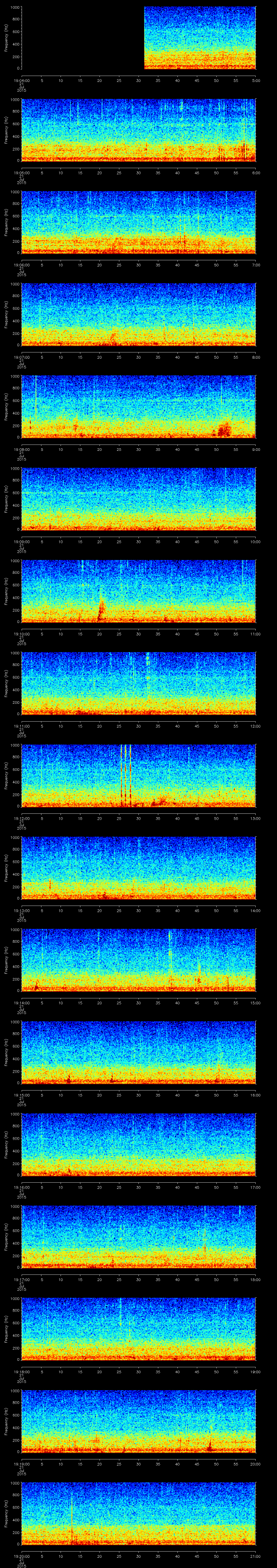This screenshot has width=277, height=1568.
Task: Click the black empty area in the 19:04:00 spectrogram
Action: [x=82, y=38]
